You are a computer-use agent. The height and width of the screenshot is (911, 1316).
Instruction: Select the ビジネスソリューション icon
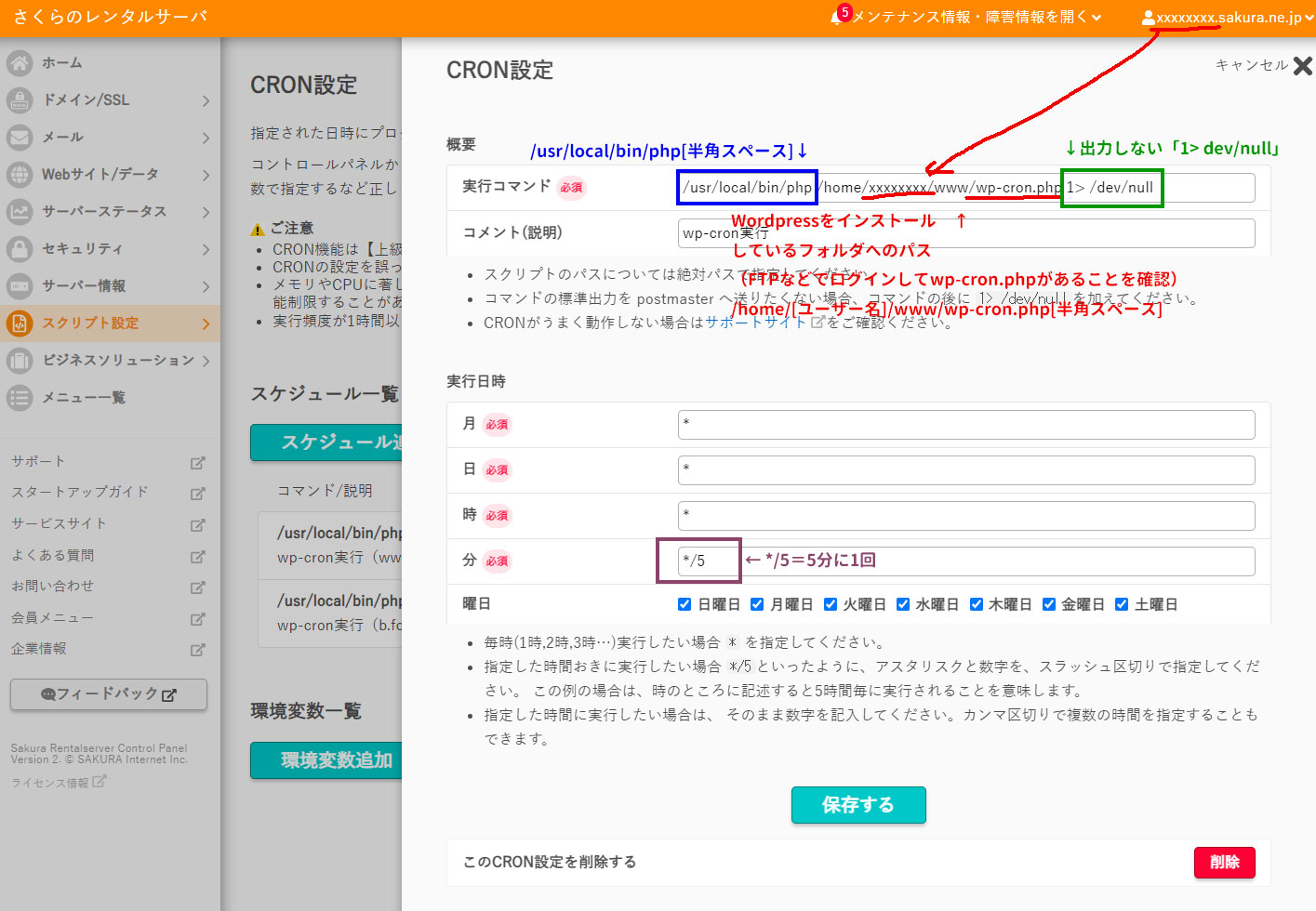pyautogui.click(x=21, y=361)
